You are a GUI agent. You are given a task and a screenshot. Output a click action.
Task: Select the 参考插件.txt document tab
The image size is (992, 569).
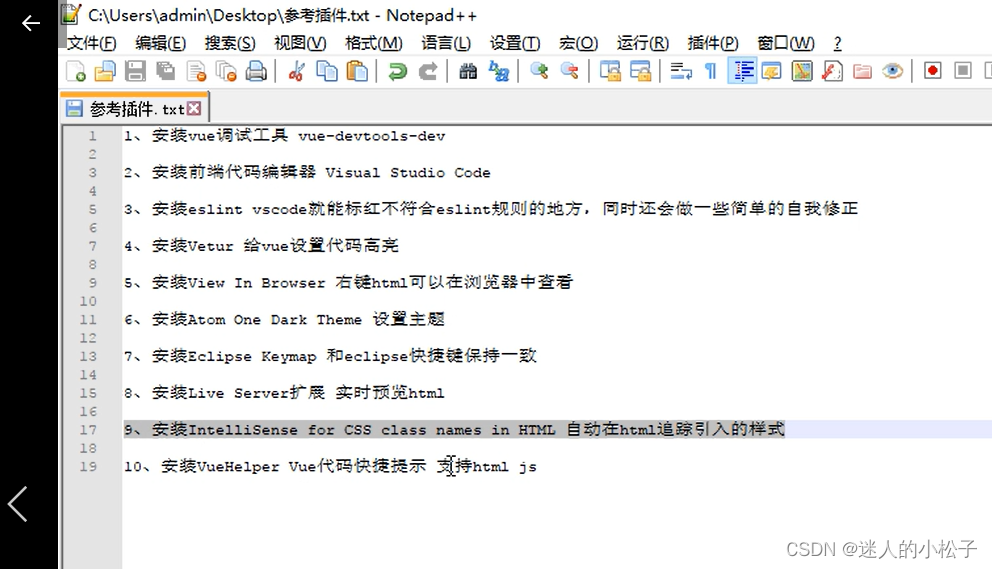pos(135,109)
